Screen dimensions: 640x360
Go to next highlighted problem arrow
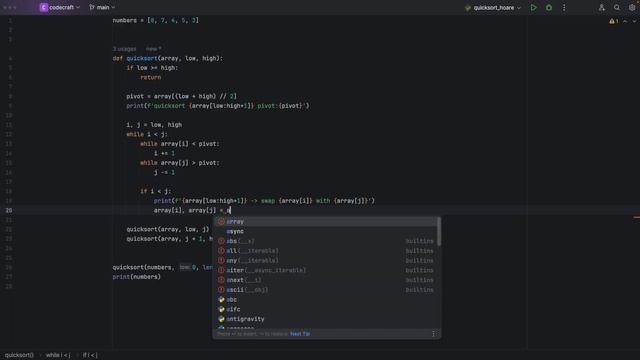(634, 21)
